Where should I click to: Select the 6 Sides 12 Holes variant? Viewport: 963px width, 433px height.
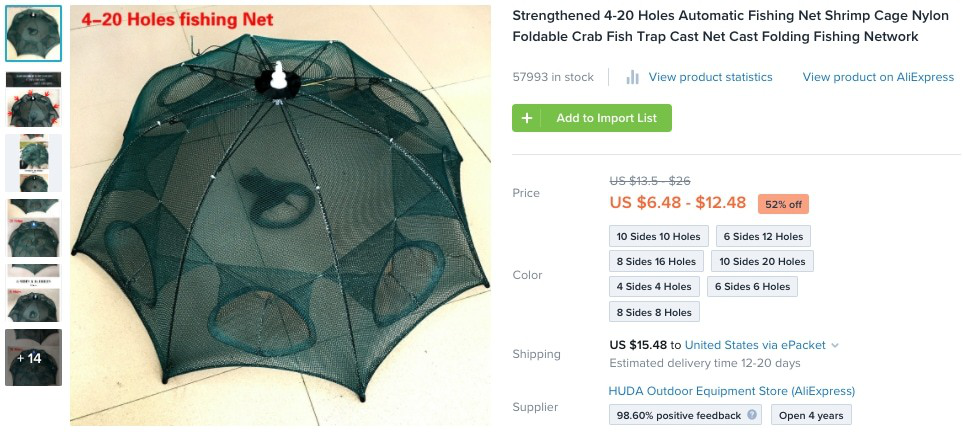pyautogui.click(x=763, y=236)
